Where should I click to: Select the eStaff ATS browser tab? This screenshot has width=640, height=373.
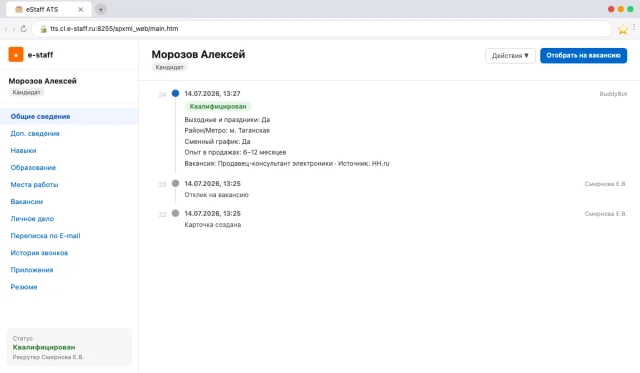(x=48, y=9)
